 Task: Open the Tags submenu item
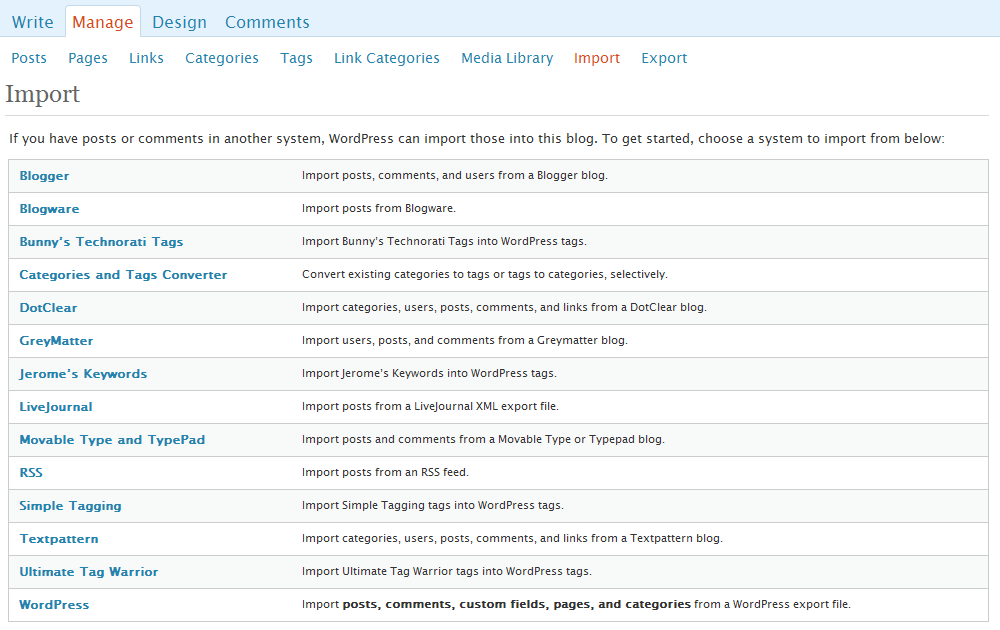[x=297, y=58]
